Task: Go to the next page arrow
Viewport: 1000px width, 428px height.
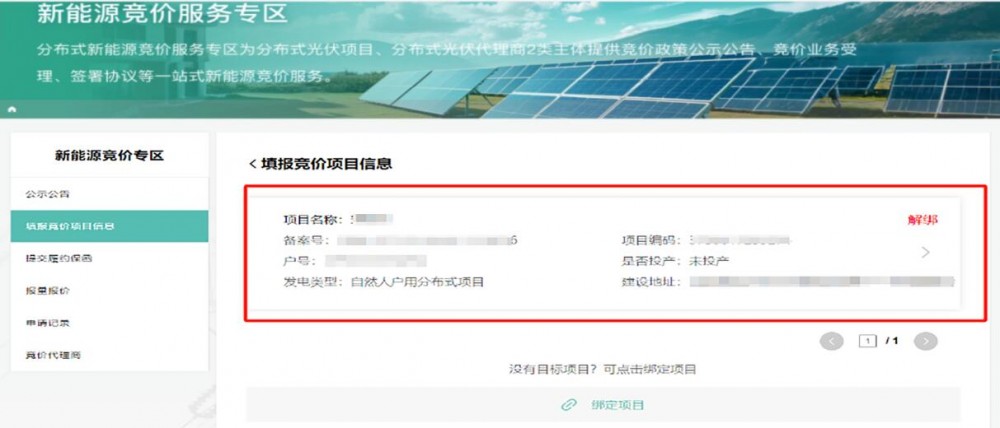Action: [x=926, y=341]
